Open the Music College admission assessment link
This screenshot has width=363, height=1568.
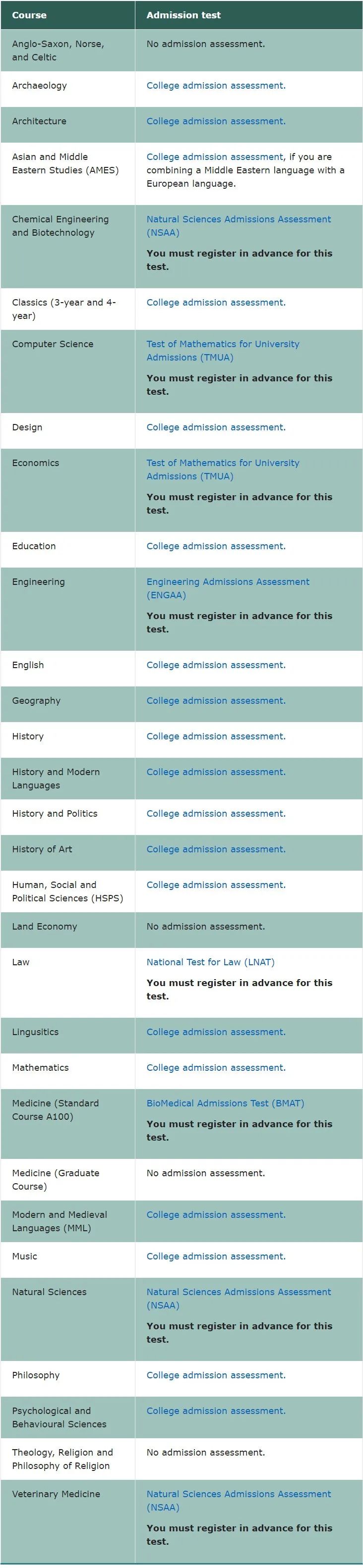pyautogui.click(x=215, y=1256)
